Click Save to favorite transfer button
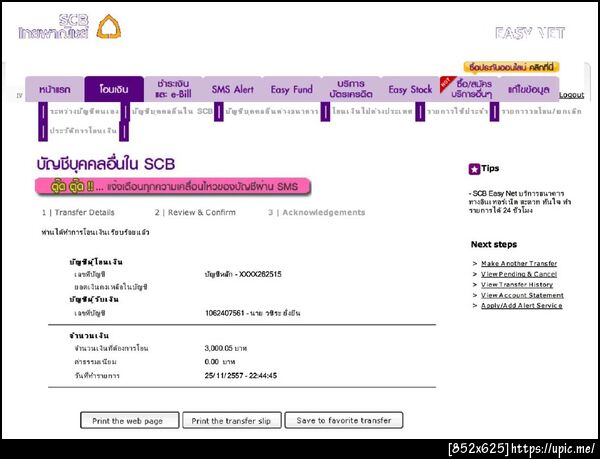Viewport: 600px width, 459px height. pos(344,420)
